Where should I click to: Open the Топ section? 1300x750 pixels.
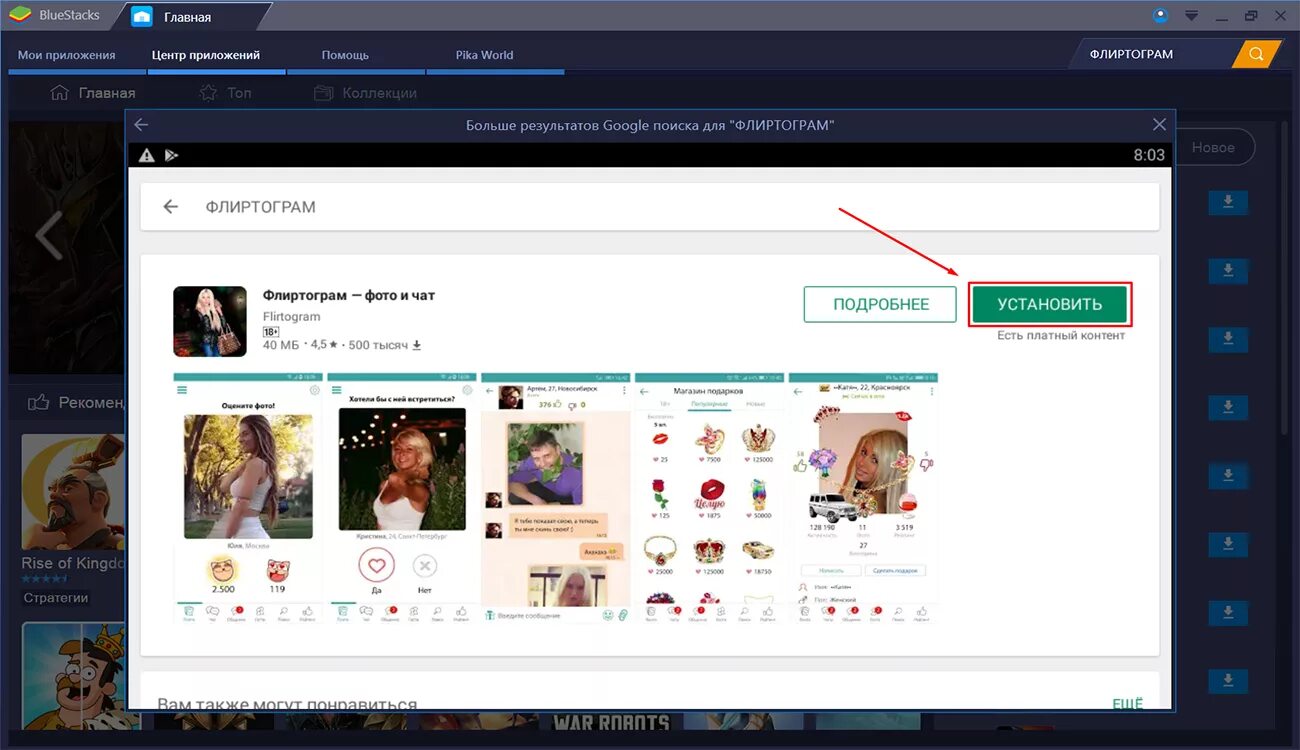click(225, 93)
